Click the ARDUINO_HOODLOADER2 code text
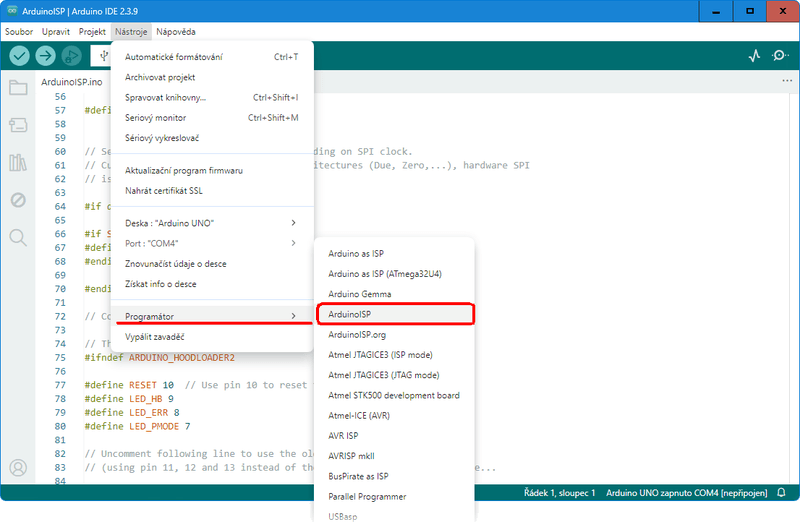This screenshot has width=800, height=522. [x=182, y=358]
